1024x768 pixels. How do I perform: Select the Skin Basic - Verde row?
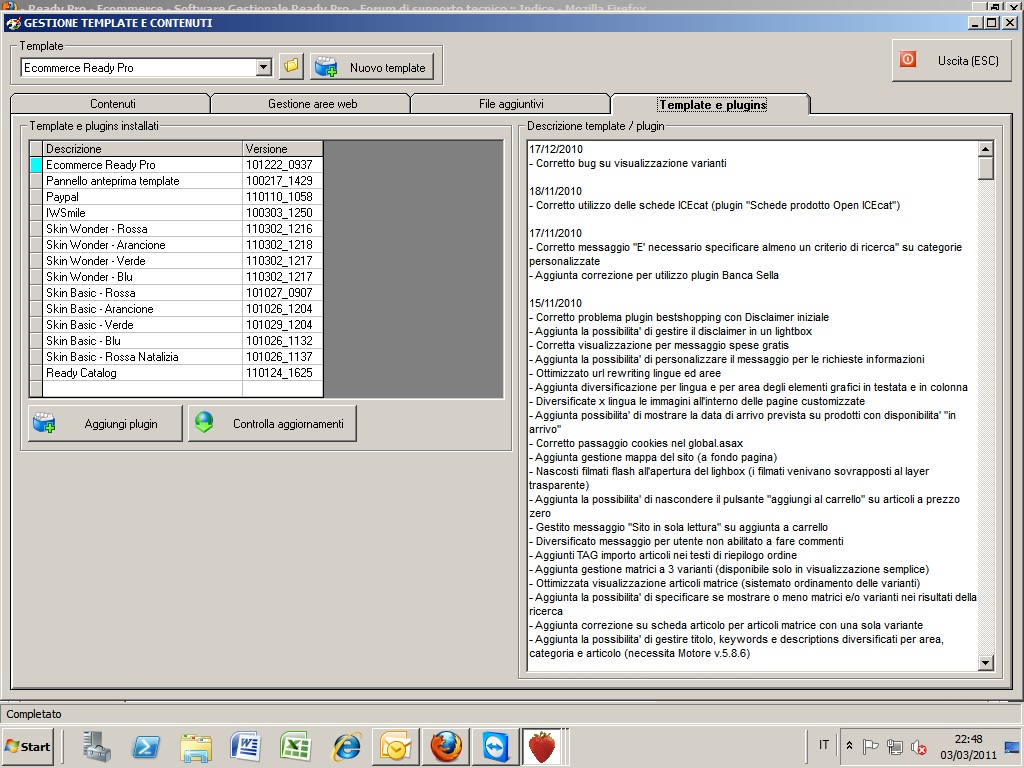point(176,325)
